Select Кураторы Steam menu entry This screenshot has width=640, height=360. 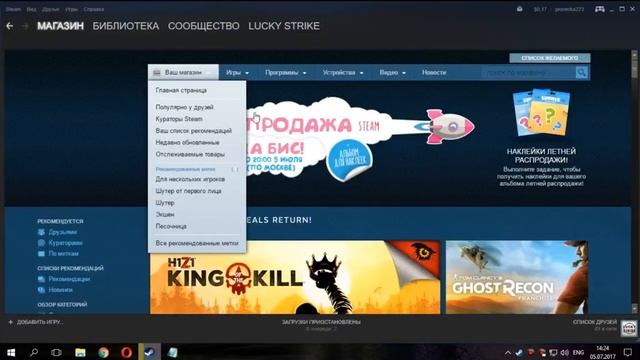click(179, 119)
